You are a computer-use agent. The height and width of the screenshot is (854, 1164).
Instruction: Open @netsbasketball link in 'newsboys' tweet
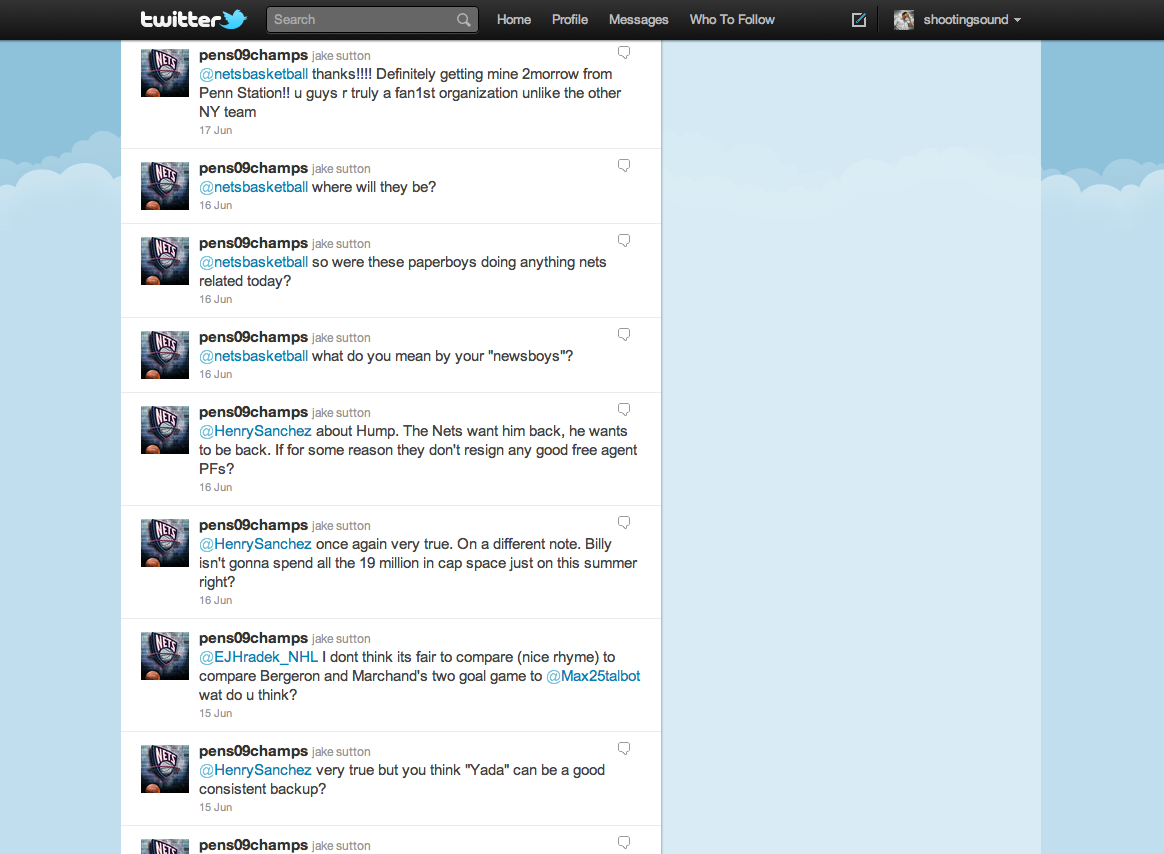pos(253,356)
